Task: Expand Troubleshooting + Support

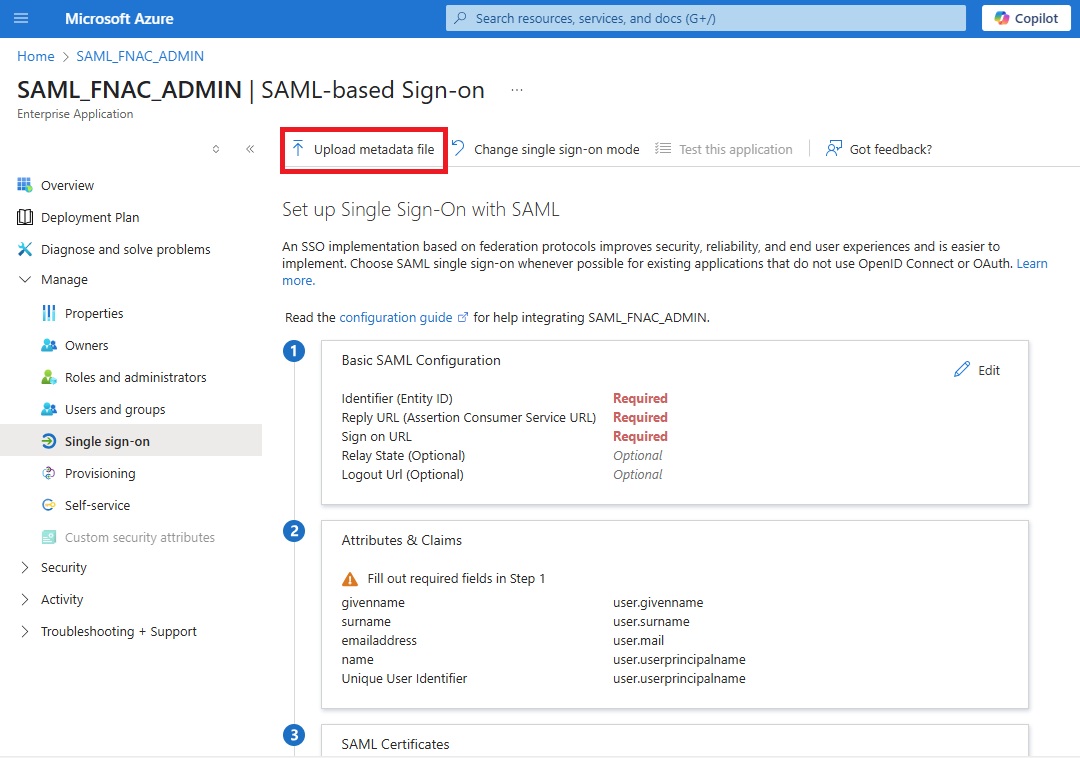Action: tap(24, 631)
